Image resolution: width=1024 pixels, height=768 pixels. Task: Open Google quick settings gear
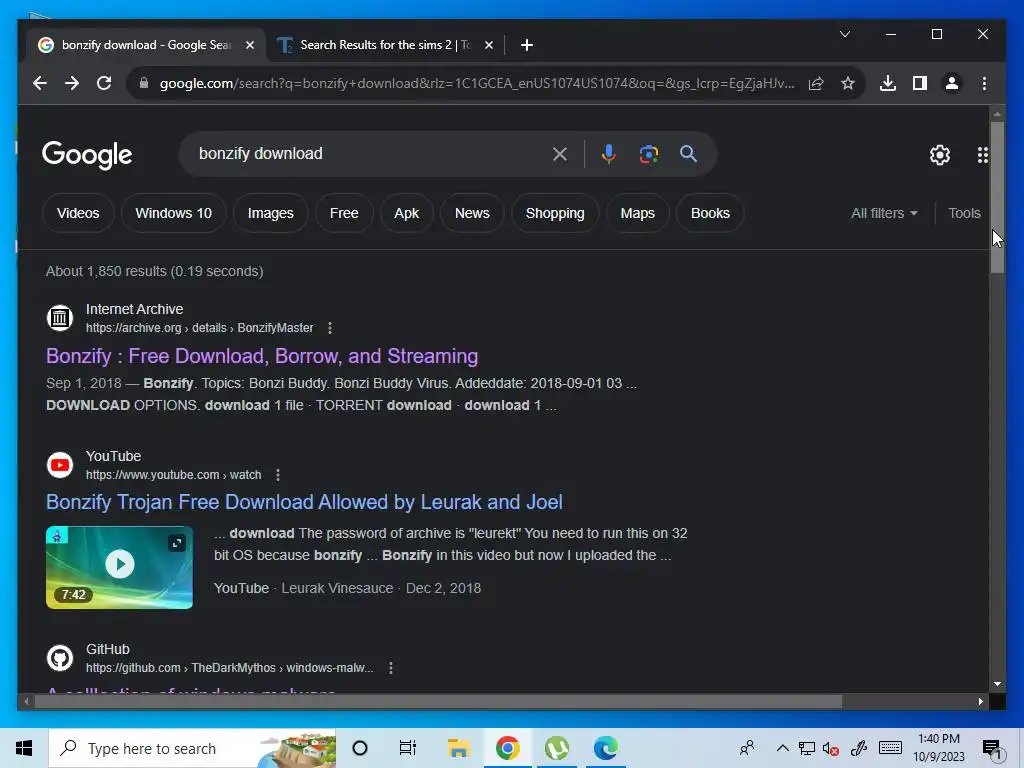[x=940, y=155]
